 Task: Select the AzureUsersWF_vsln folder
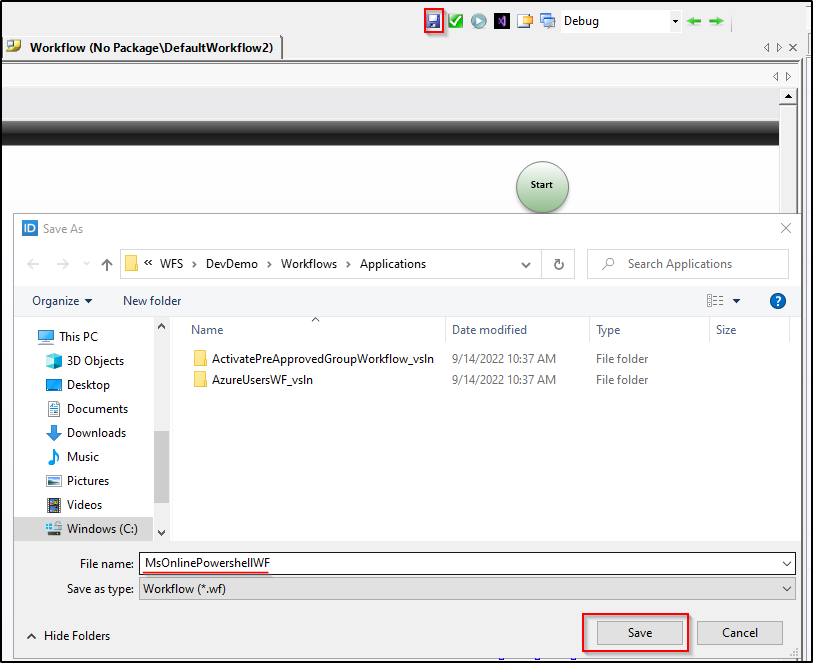264,379
